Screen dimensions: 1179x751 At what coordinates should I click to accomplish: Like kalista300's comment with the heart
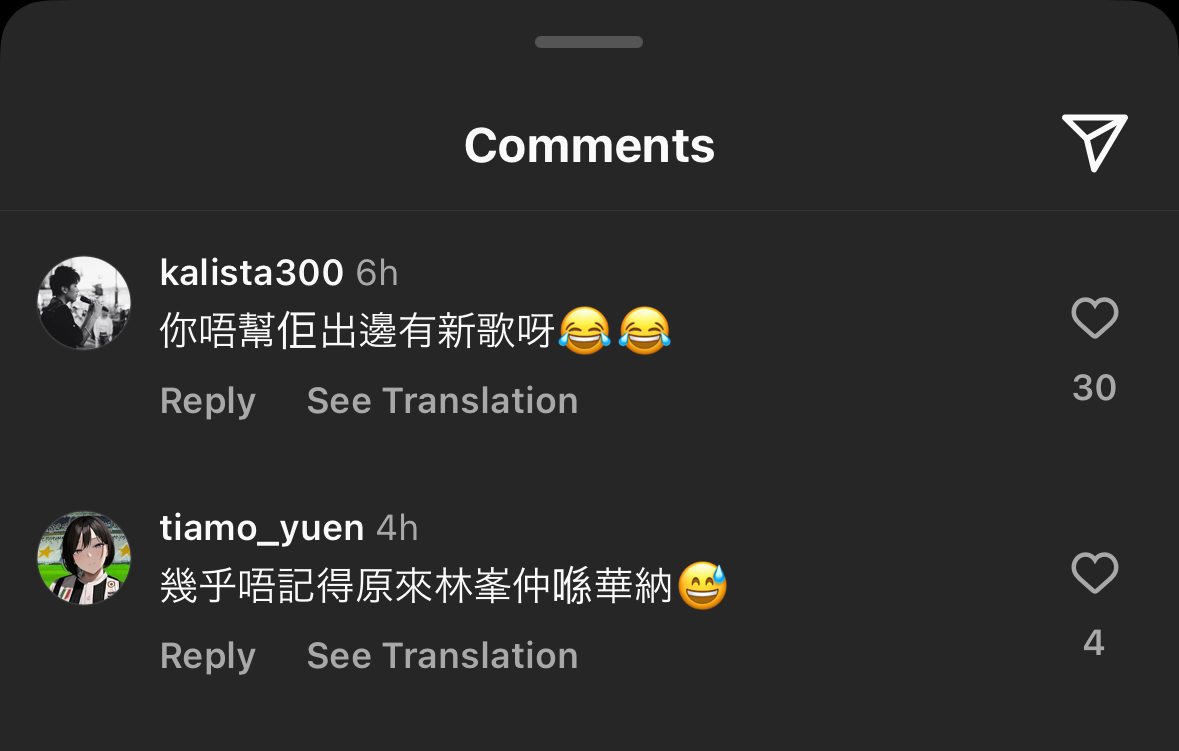coord(1095,317)
